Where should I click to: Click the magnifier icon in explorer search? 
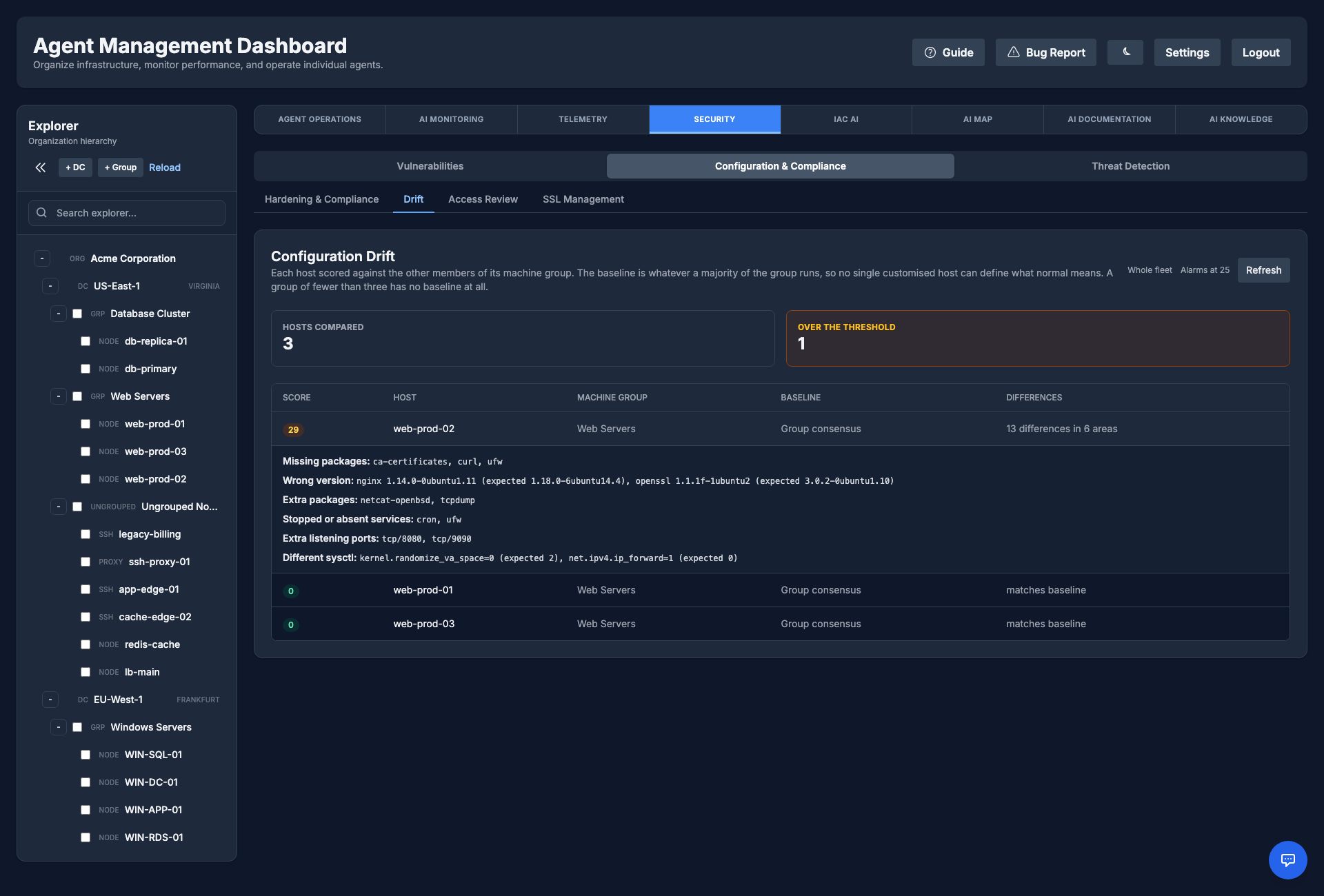[42, 213]
